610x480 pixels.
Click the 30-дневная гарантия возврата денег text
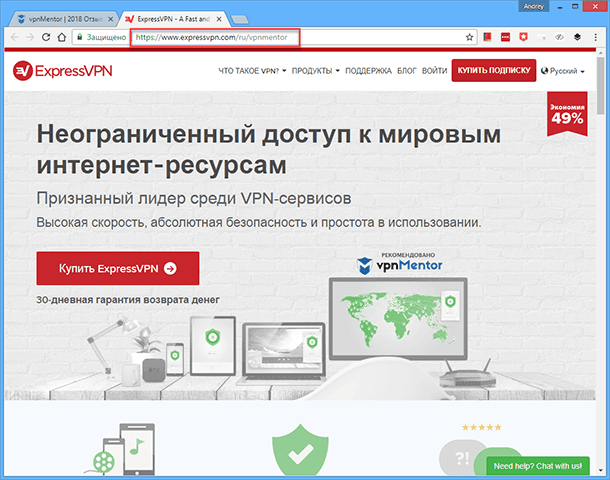128,300
